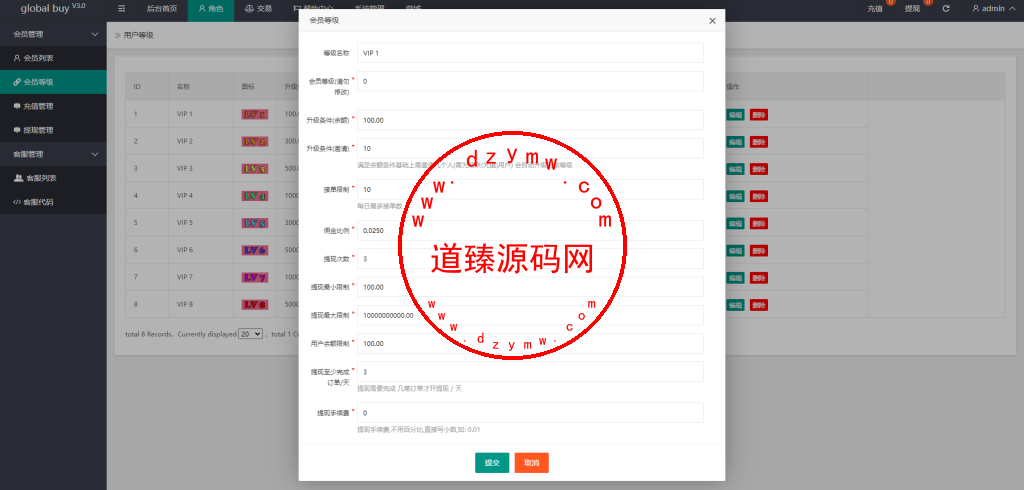Click 删除 in the VIP 3 row
The height and width of the screenshot is (490, 1024).
coord(758,169)
